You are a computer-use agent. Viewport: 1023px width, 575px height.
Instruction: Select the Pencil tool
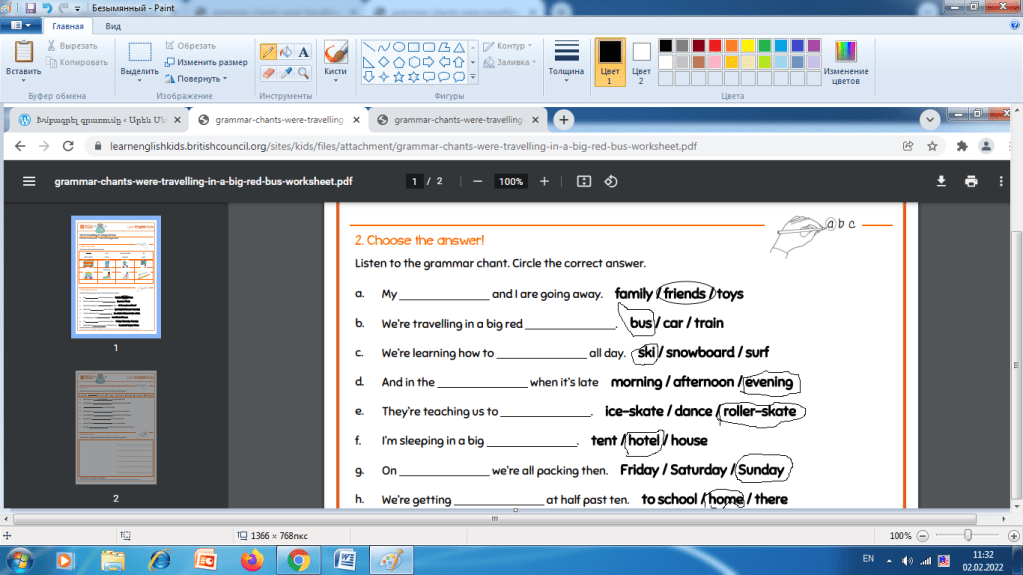268,52
